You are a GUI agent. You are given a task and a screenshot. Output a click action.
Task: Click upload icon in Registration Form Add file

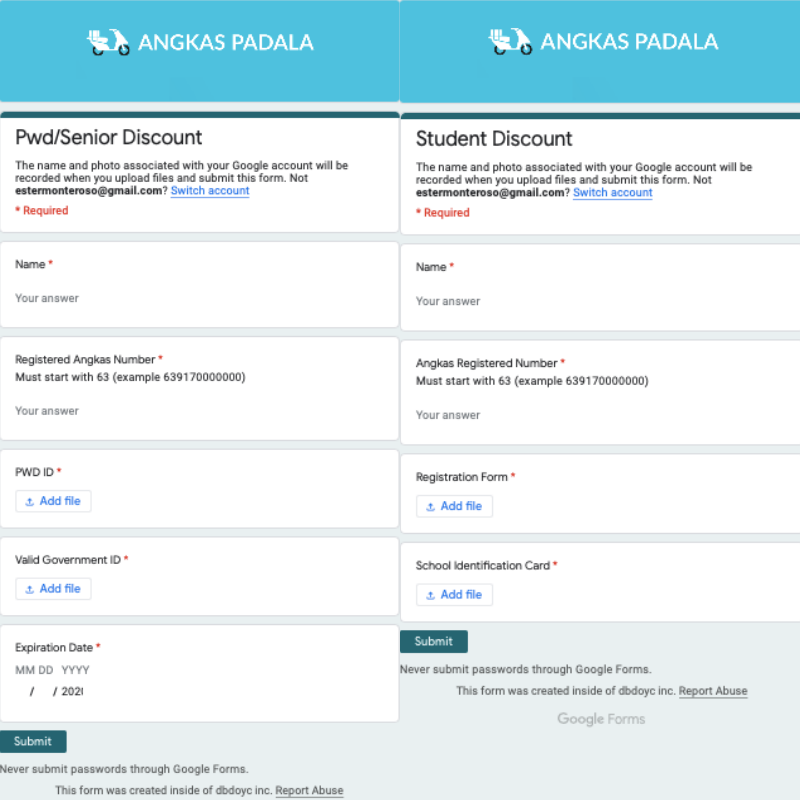point(431,507)
